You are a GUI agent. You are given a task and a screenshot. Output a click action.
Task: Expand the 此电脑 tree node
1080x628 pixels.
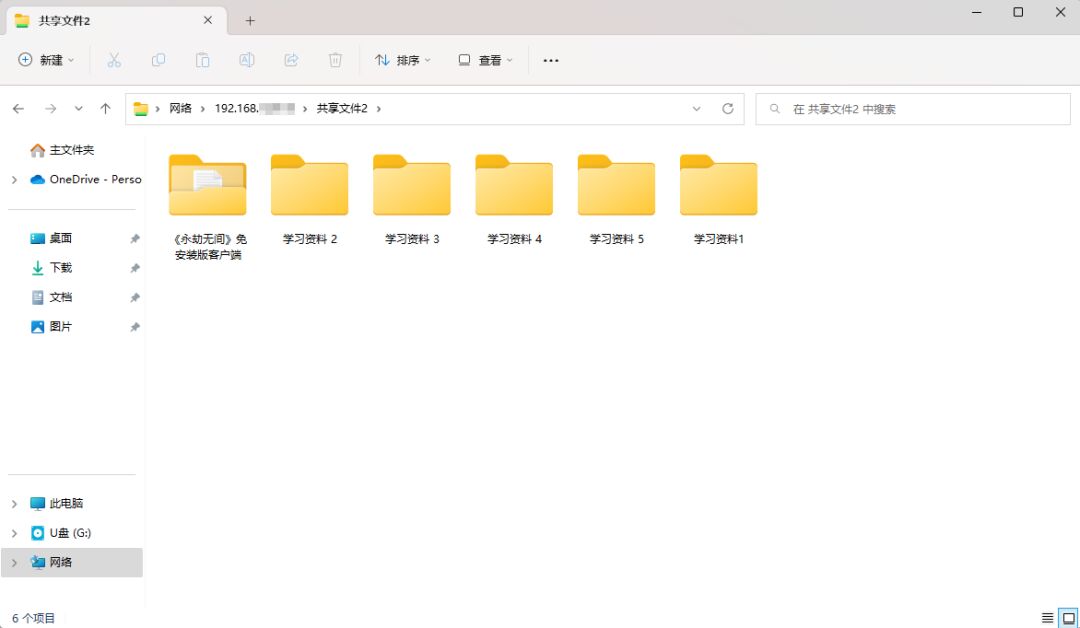[x=14, y=504]
